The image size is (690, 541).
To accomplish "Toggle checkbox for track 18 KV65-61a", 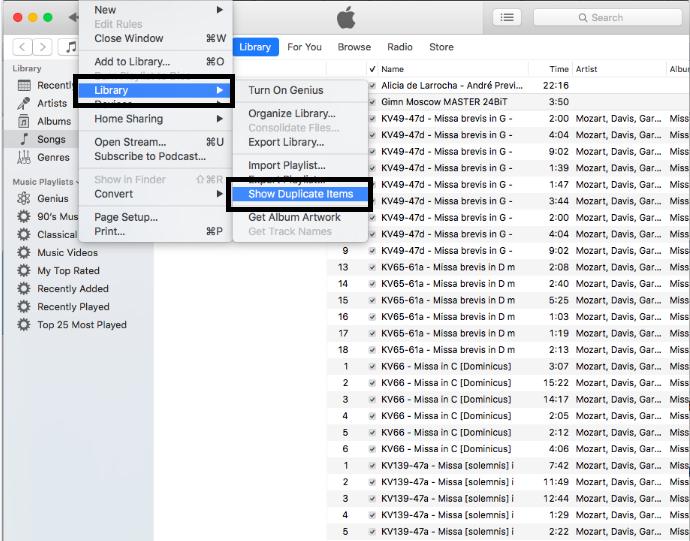I will 372,350.
